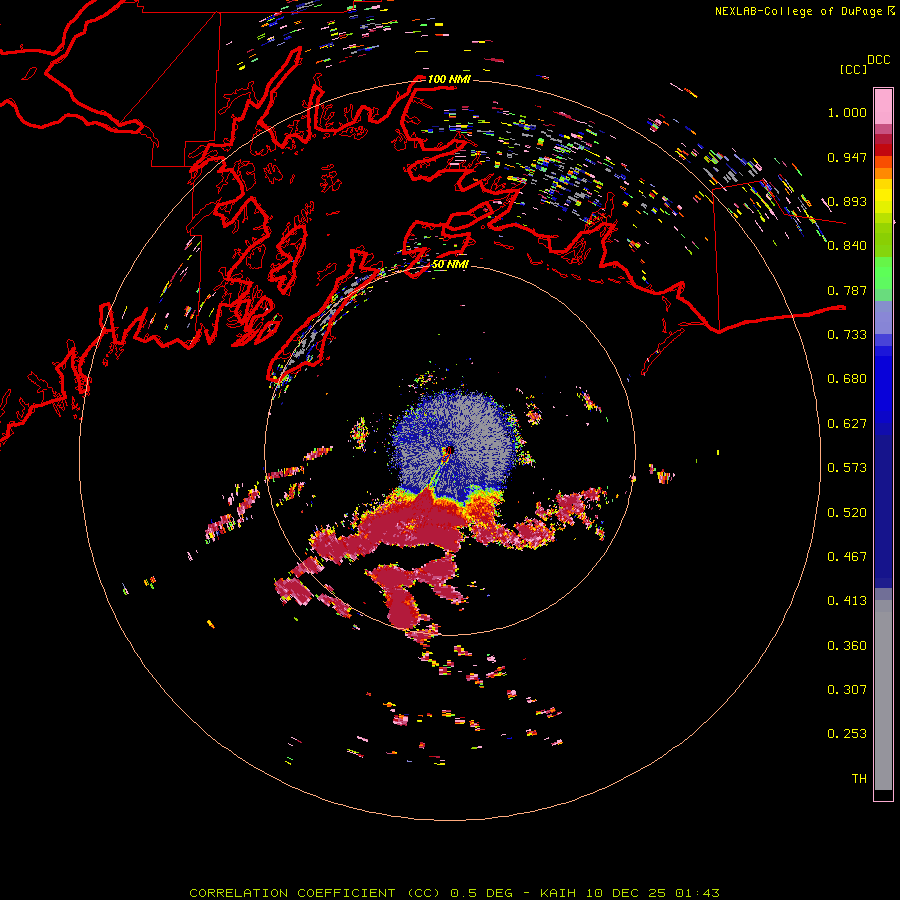Select the 0.253 color scale value

pyautogui.click(x=847, y=734)
